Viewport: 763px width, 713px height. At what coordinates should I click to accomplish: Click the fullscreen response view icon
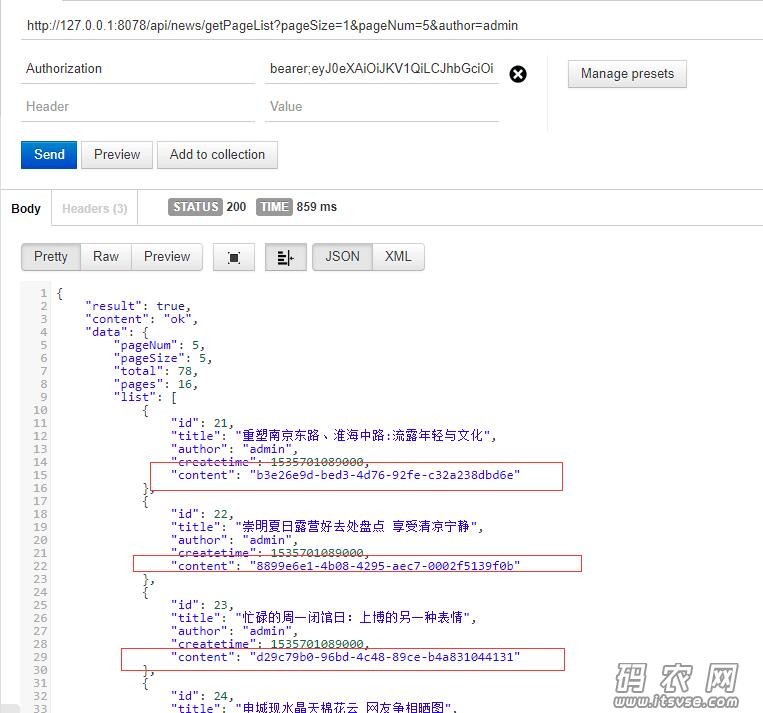point(234,257)
